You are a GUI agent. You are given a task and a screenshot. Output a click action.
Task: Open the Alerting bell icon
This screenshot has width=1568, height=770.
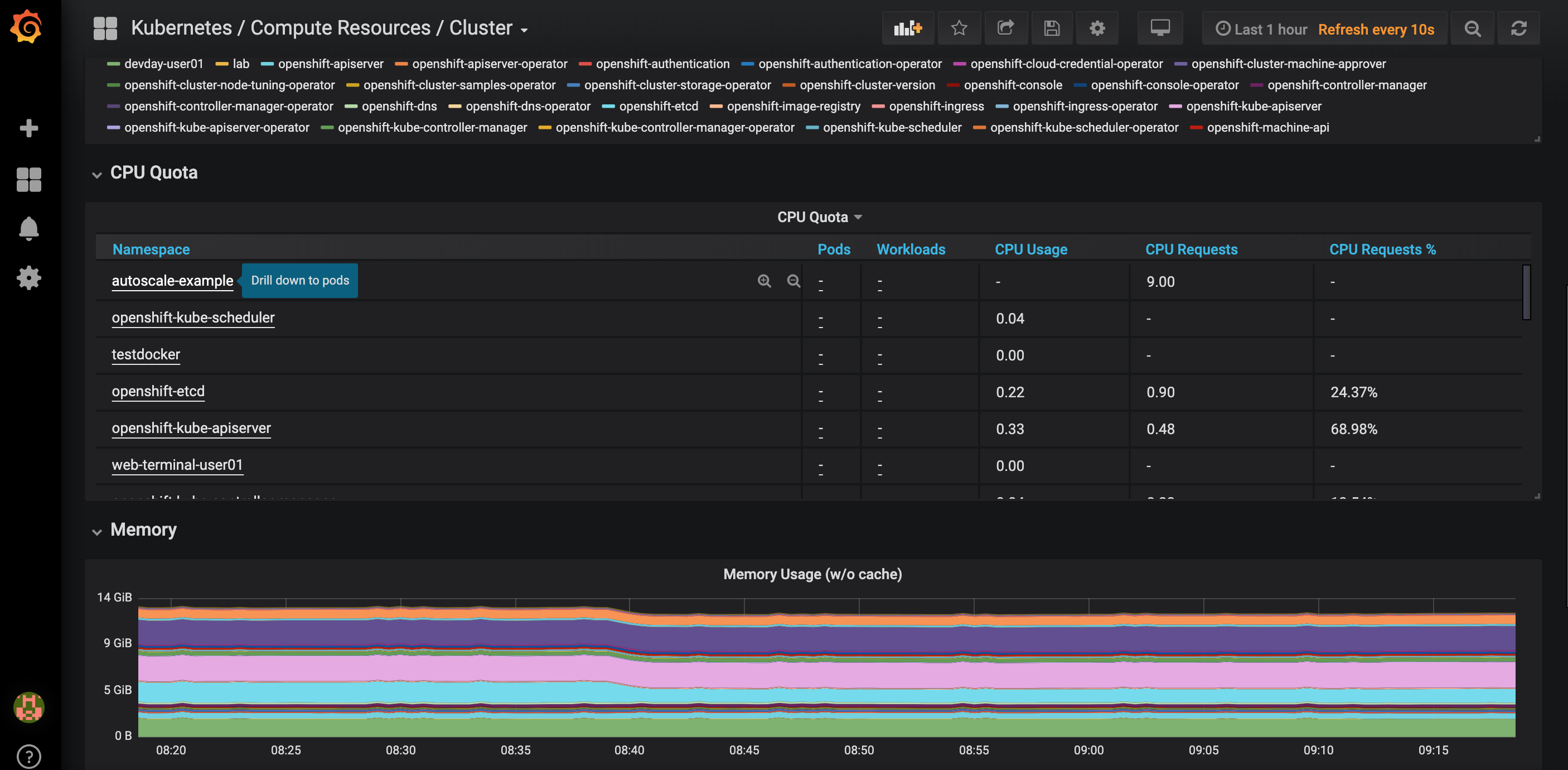point(28,228)
